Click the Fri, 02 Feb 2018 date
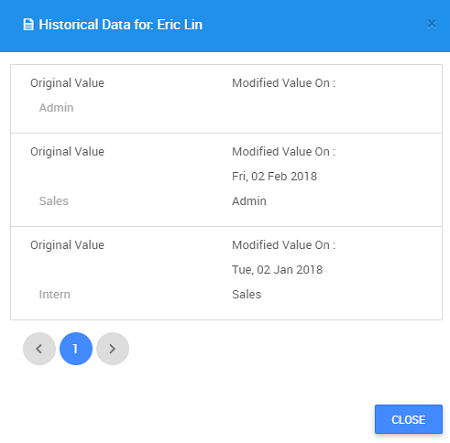Viewport: 450px width, 443px height. [274, 176]
